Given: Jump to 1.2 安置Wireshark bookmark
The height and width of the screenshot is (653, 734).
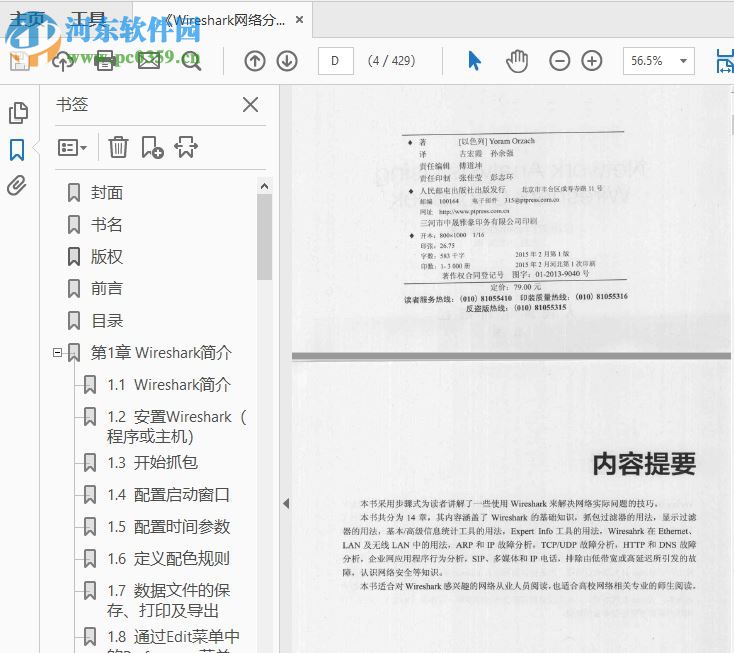Looking at the screenshot, I should click(176, 426).
